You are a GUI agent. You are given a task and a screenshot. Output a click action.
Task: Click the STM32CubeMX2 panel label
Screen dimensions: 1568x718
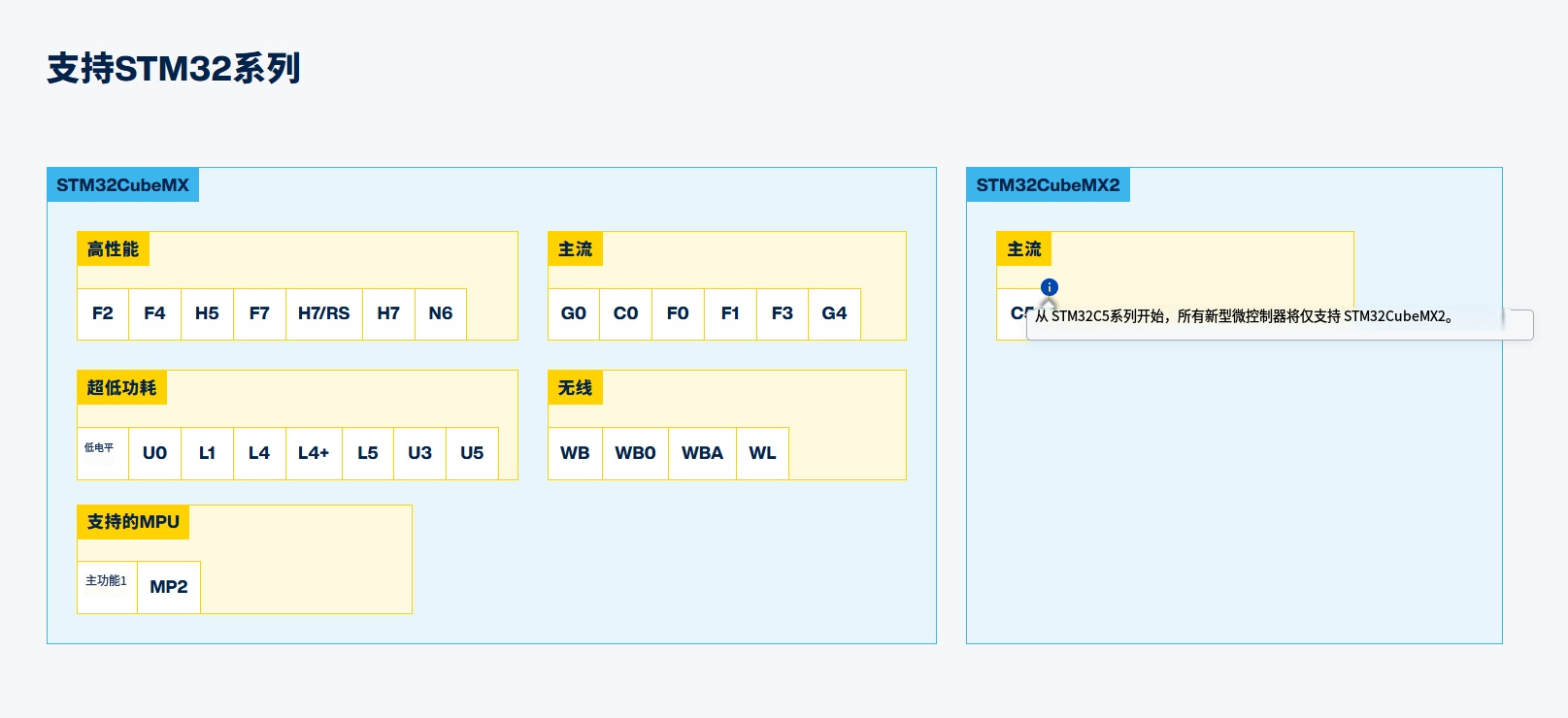(x=1048, y=185)
